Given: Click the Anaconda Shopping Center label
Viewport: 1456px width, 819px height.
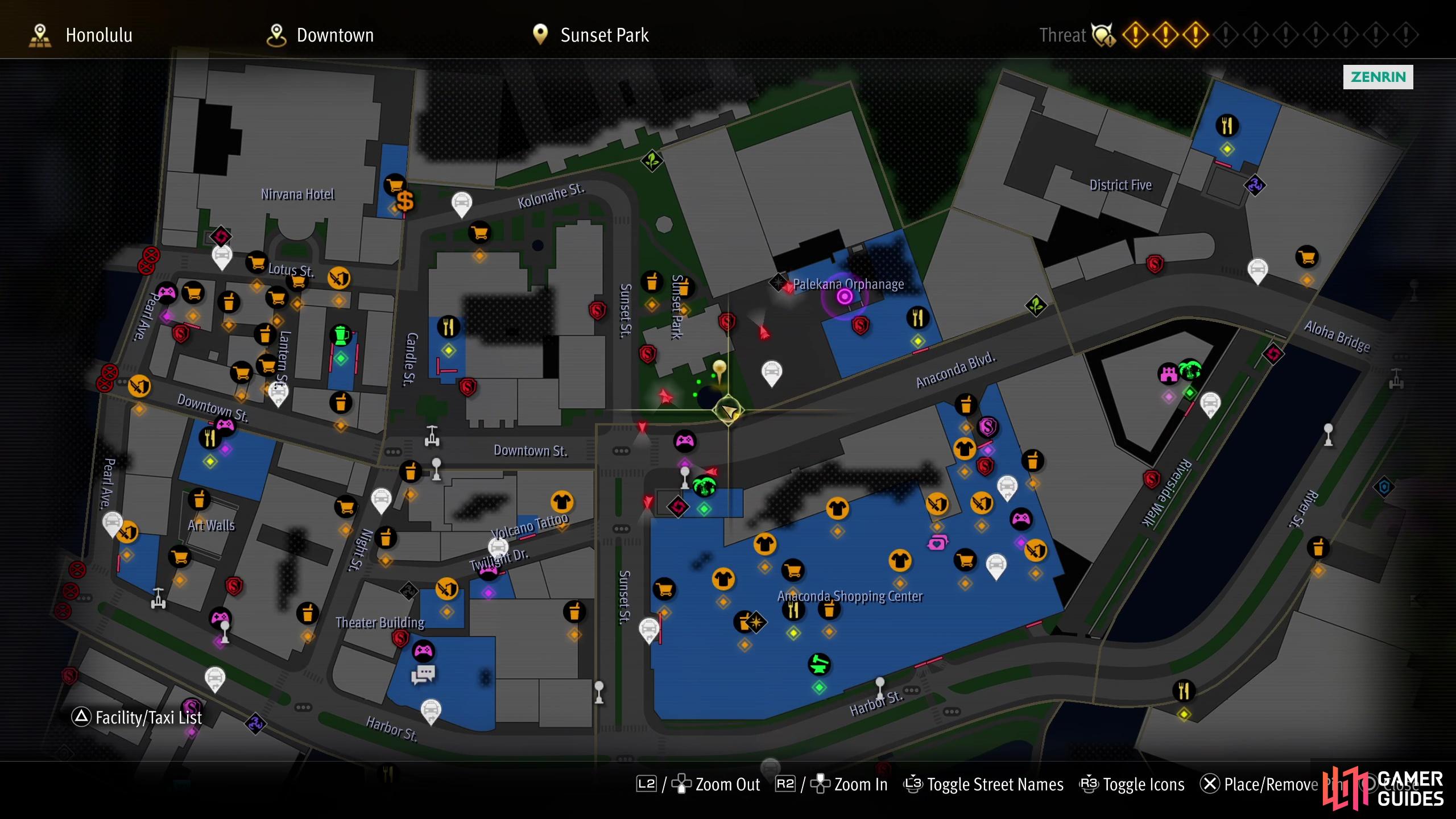Looking at the screenshot, I should coord(850,596).
